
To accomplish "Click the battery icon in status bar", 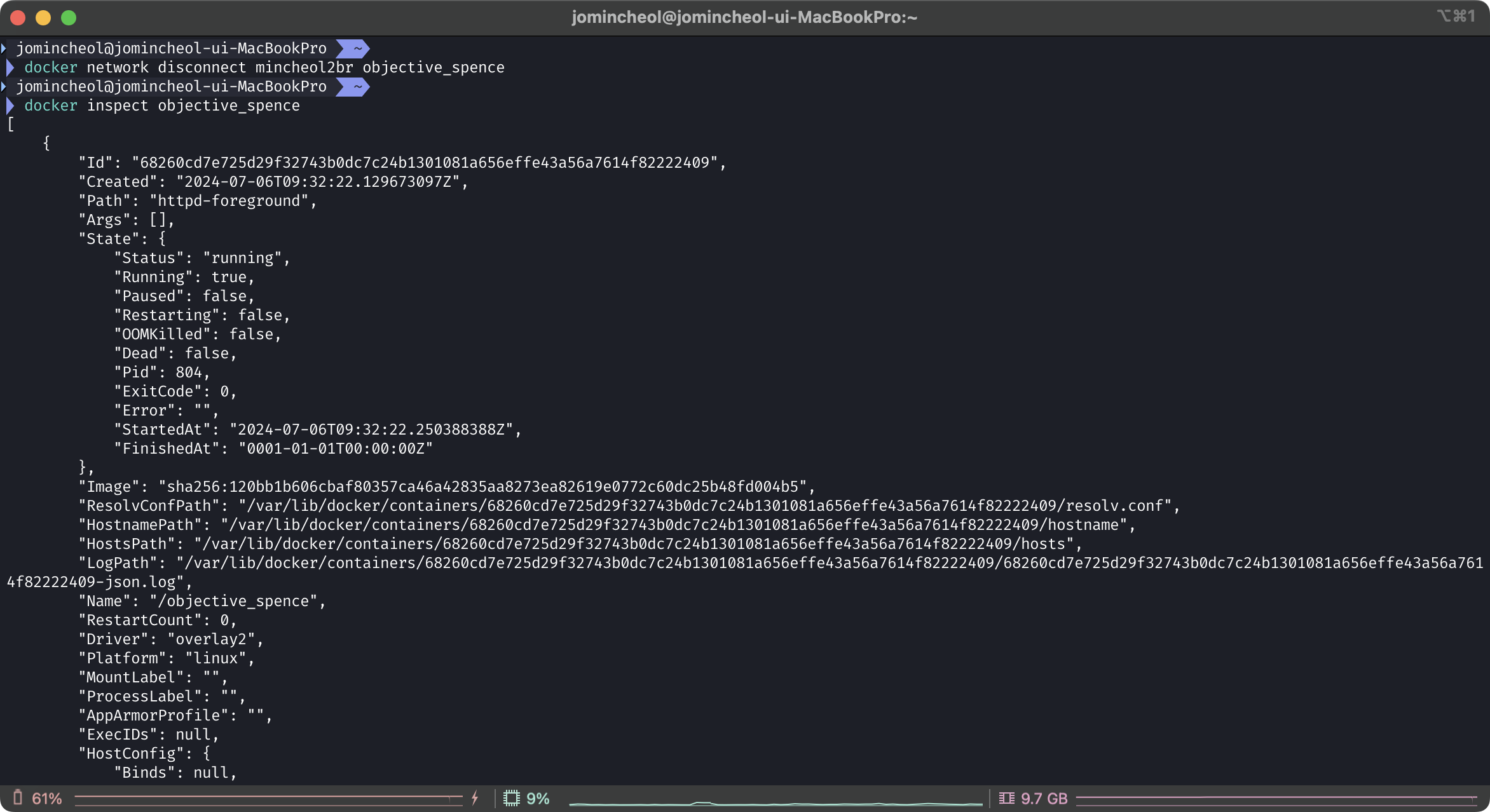I will [18, 797].
